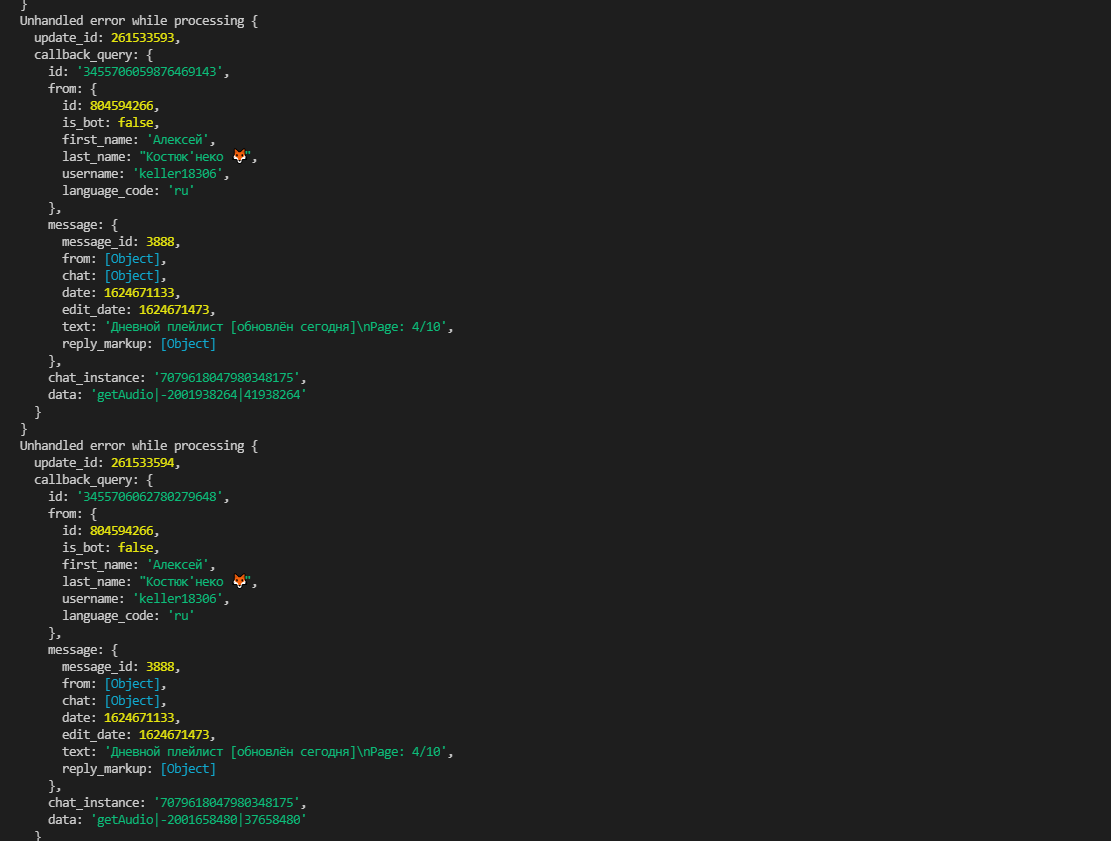1111x841 pixels.
Task: Click language_code 'ru' in update 261533593 block
Action: click(181, 191)
